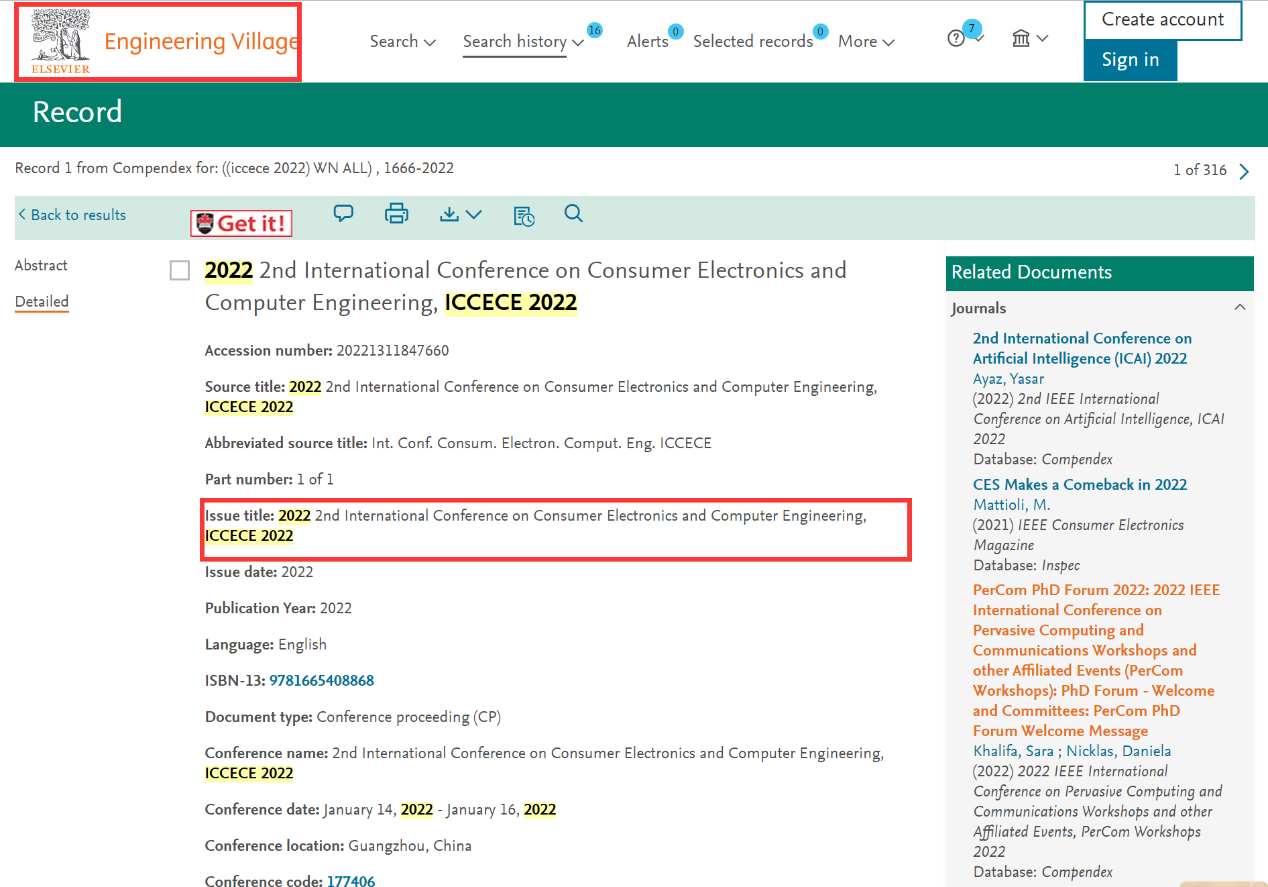This screenshot has width=1268, height=887.
Task: Open the Engineering Village home link
Action: click(x=201, y=41)
